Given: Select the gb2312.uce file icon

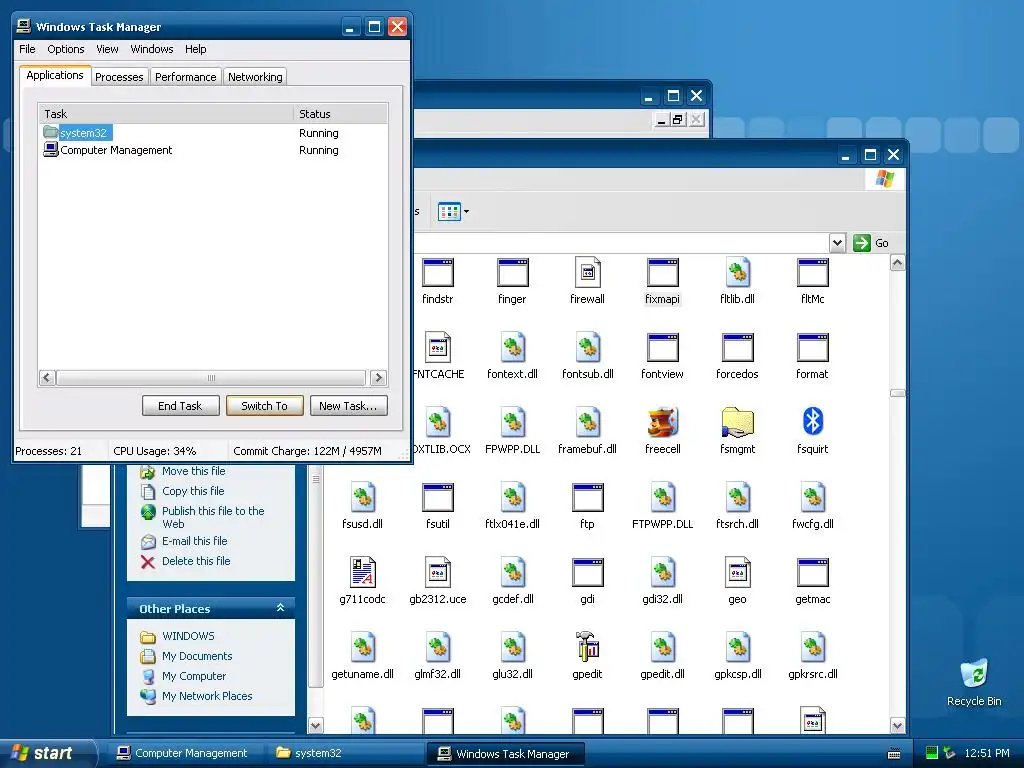Looking at the screenshot, I should click(x=438, y=573).
